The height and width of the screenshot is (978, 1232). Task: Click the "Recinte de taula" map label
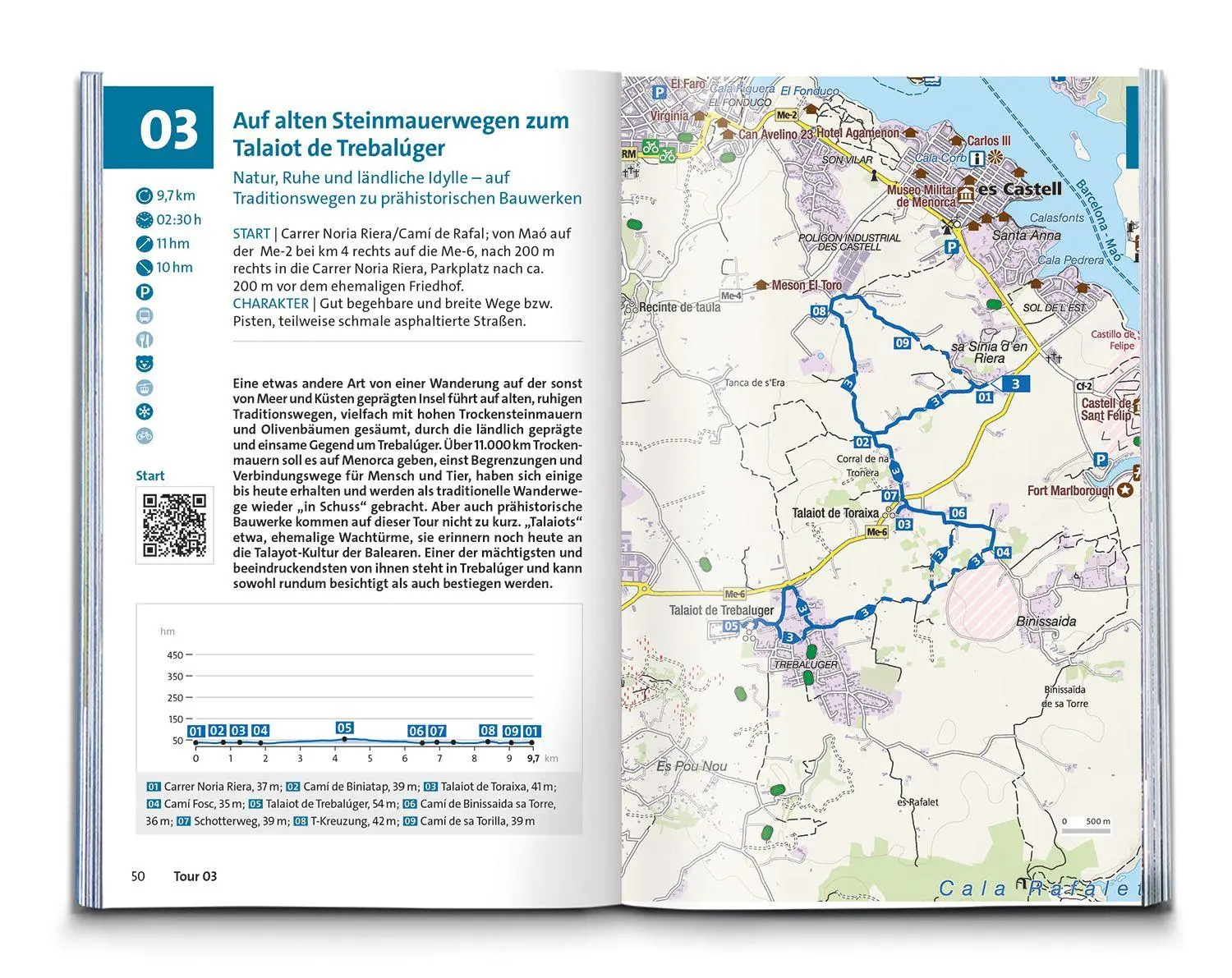point(679,307)
